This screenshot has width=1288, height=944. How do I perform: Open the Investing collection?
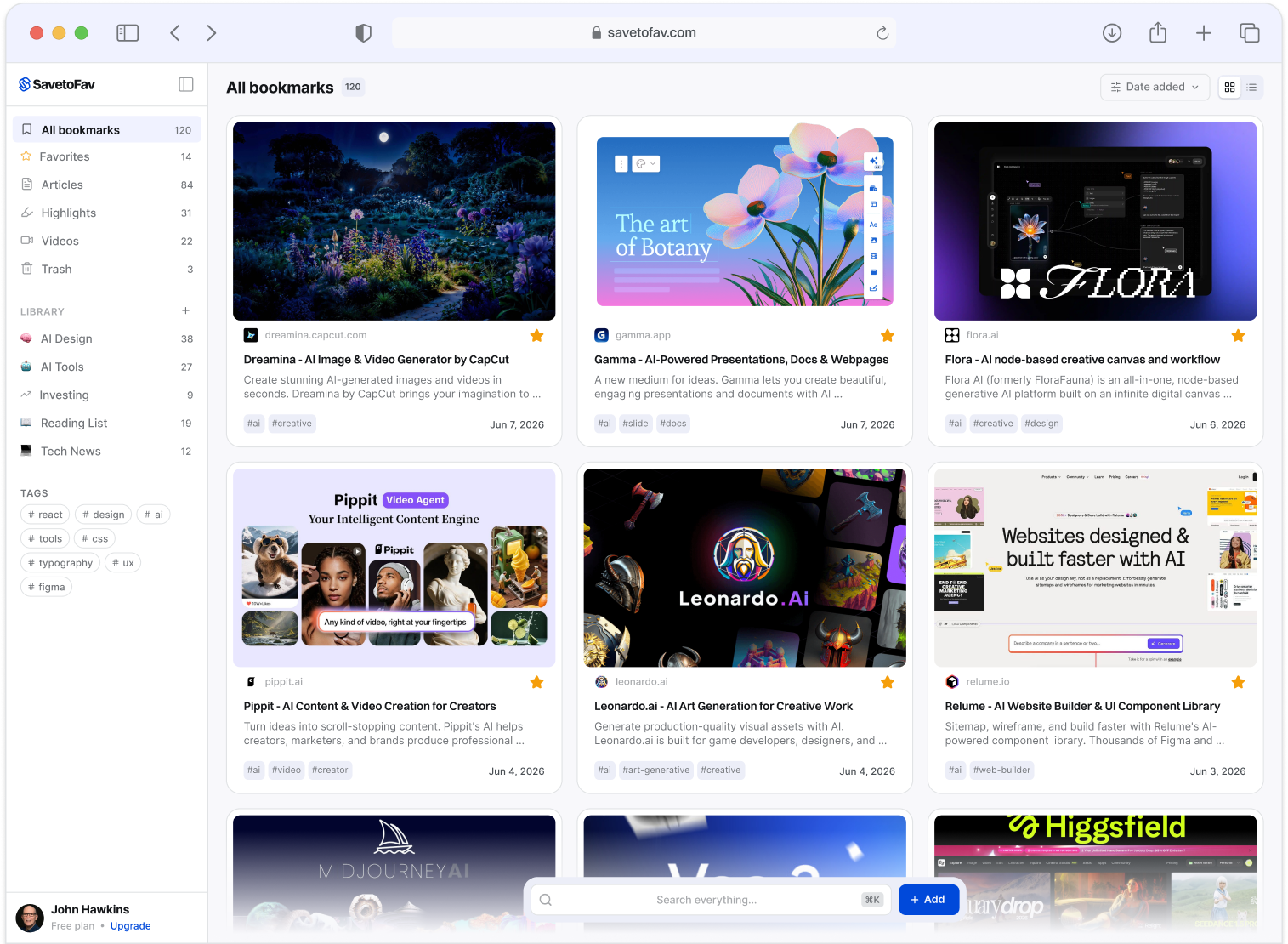(107, 395)
